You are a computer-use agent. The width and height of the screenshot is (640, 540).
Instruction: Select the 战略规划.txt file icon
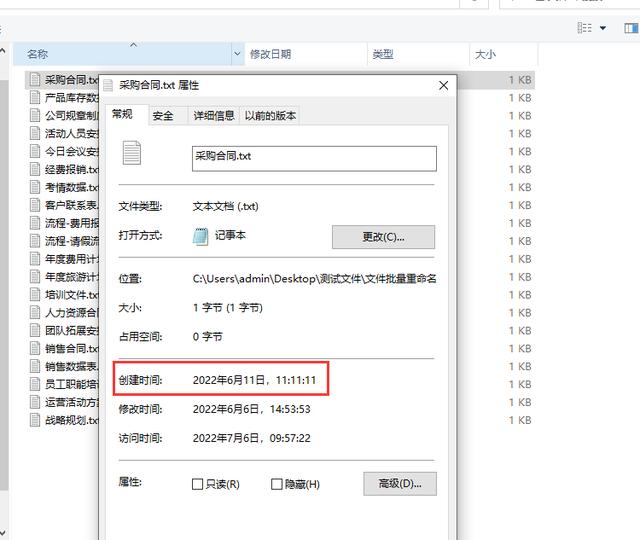(x=35, y=420)
